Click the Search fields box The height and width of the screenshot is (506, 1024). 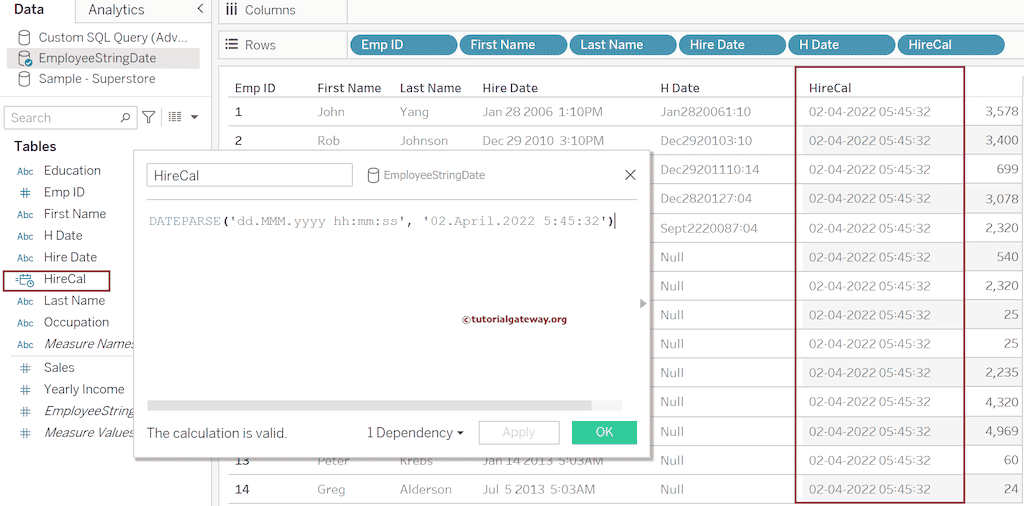coord(71,118)
